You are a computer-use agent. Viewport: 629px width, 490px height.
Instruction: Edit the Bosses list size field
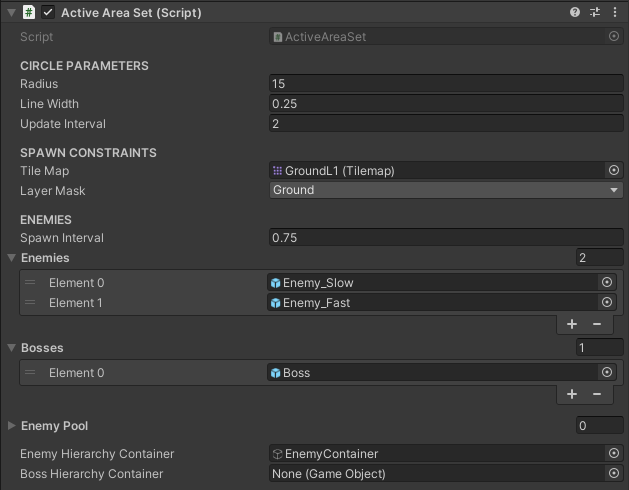(x=599, y=348)
